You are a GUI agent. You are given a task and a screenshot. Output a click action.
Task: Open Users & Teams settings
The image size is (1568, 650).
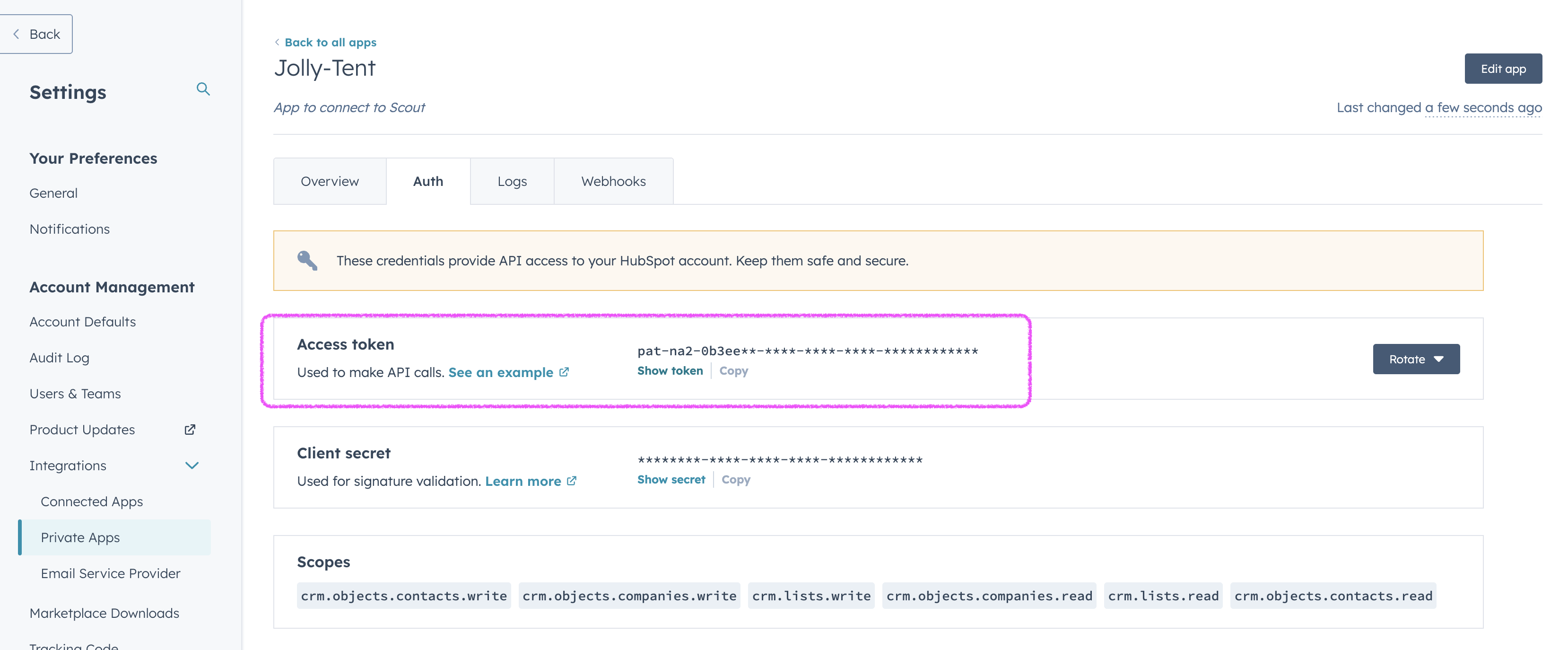pos(76,394)
